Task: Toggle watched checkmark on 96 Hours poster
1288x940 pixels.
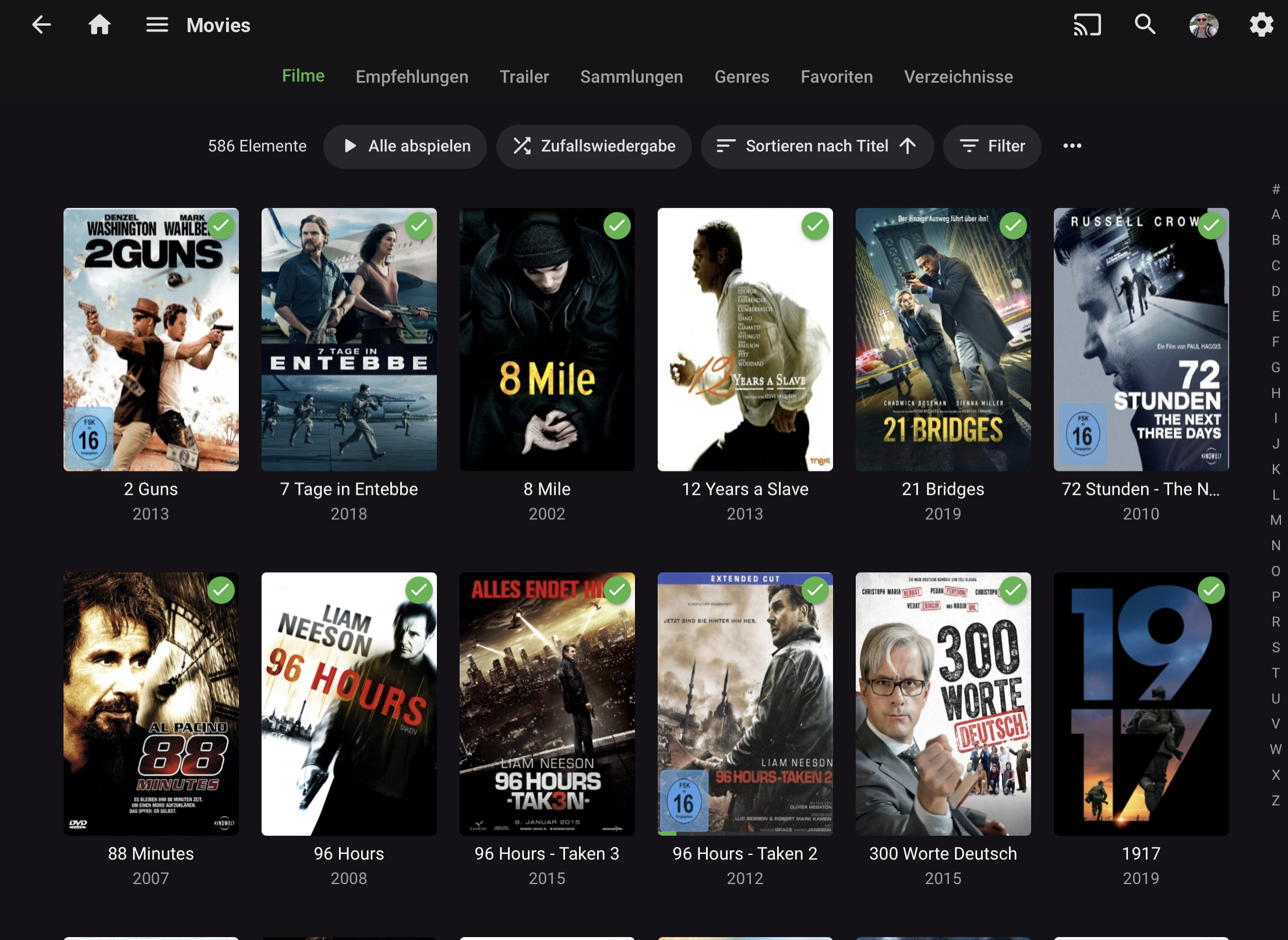Action: pos(419,590)
